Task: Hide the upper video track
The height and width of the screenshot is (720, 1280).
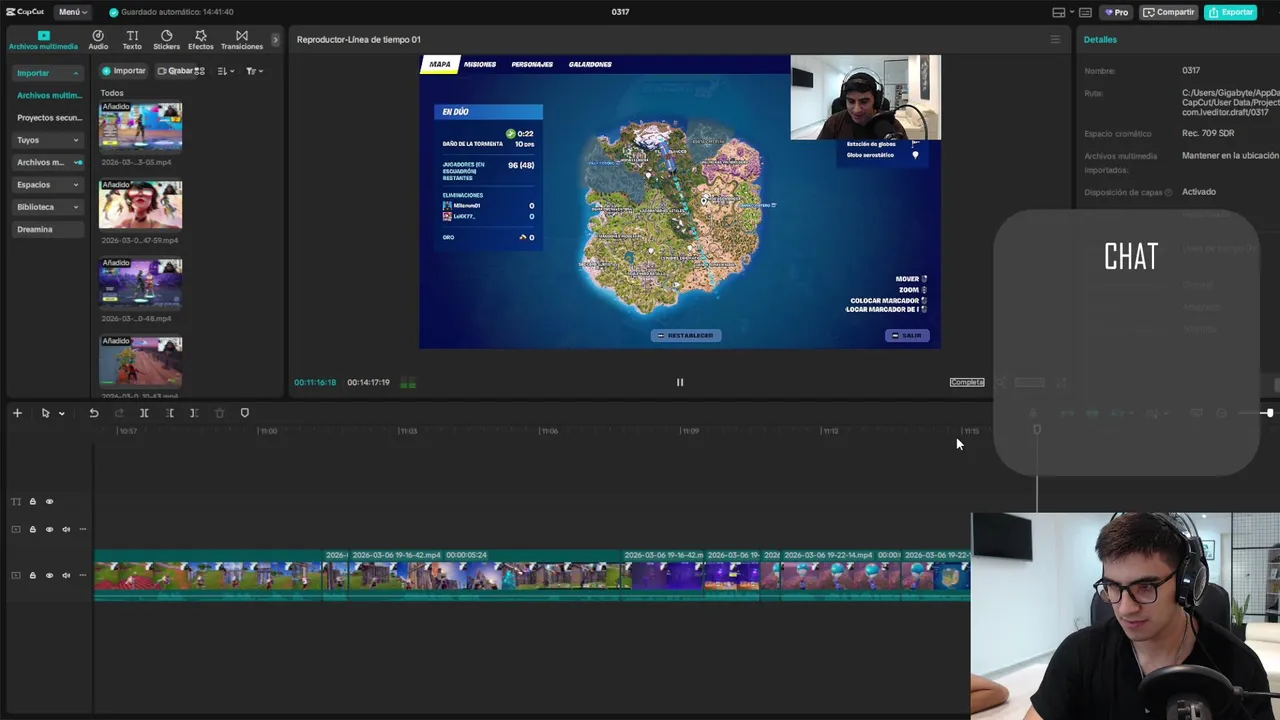Action: coord(49,530)
